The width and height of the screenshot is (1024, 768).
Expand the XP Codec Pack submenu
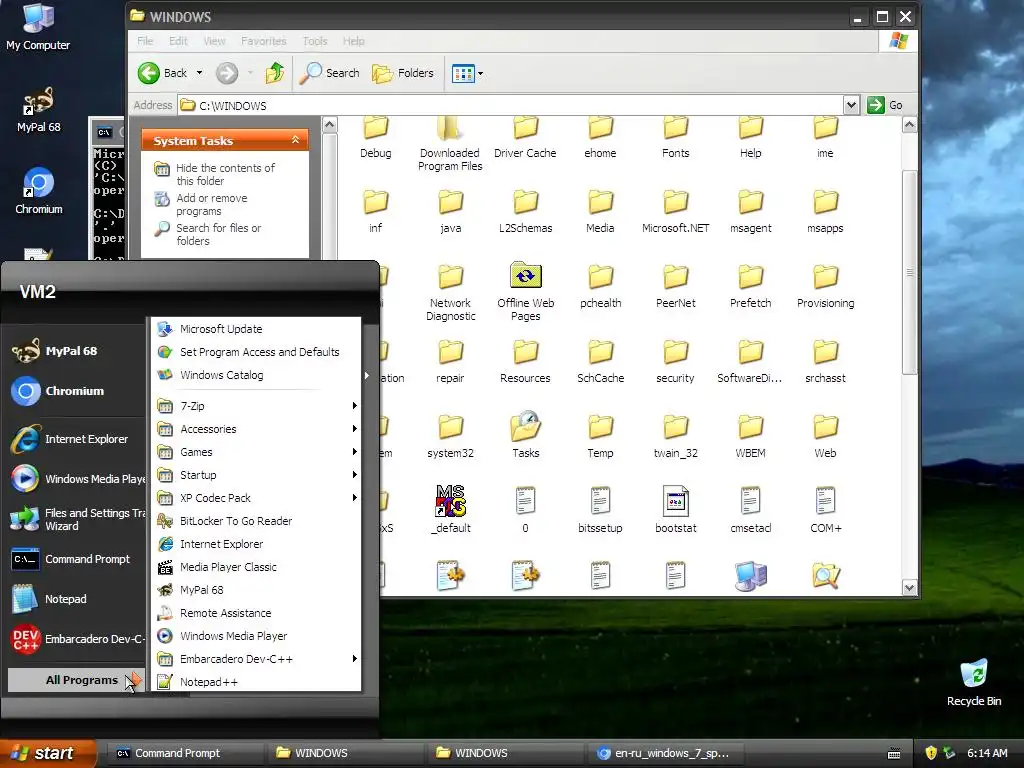pyautogui.click(x=257, y=498)
